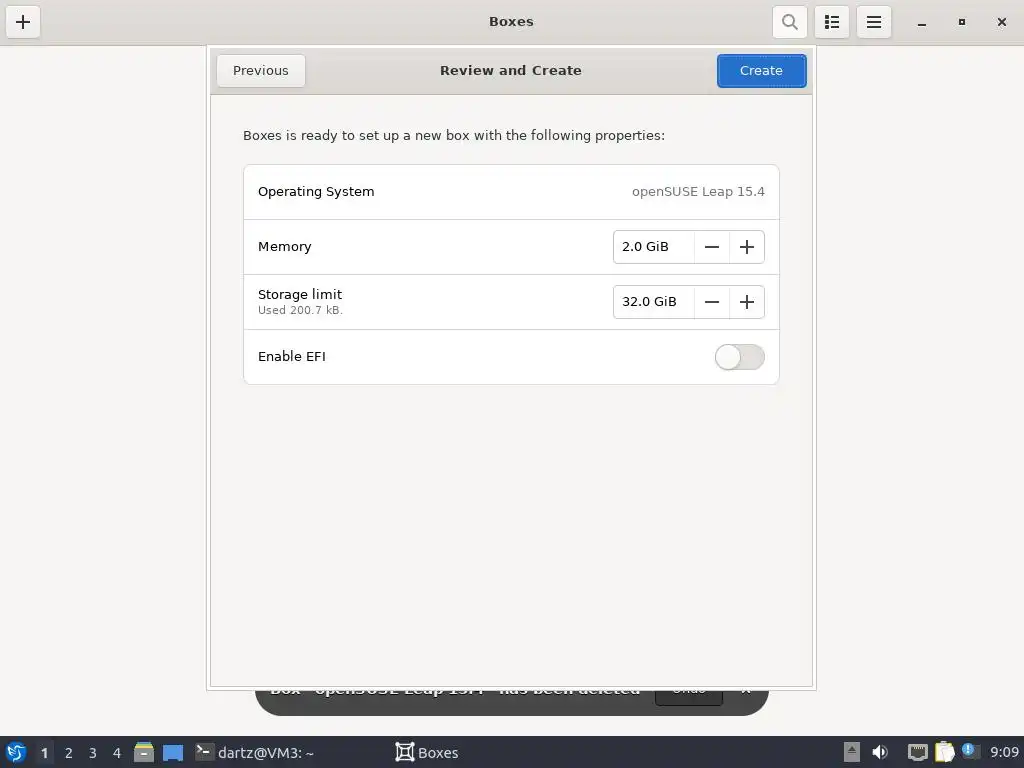Close the Boxes window

(1002, 22)
